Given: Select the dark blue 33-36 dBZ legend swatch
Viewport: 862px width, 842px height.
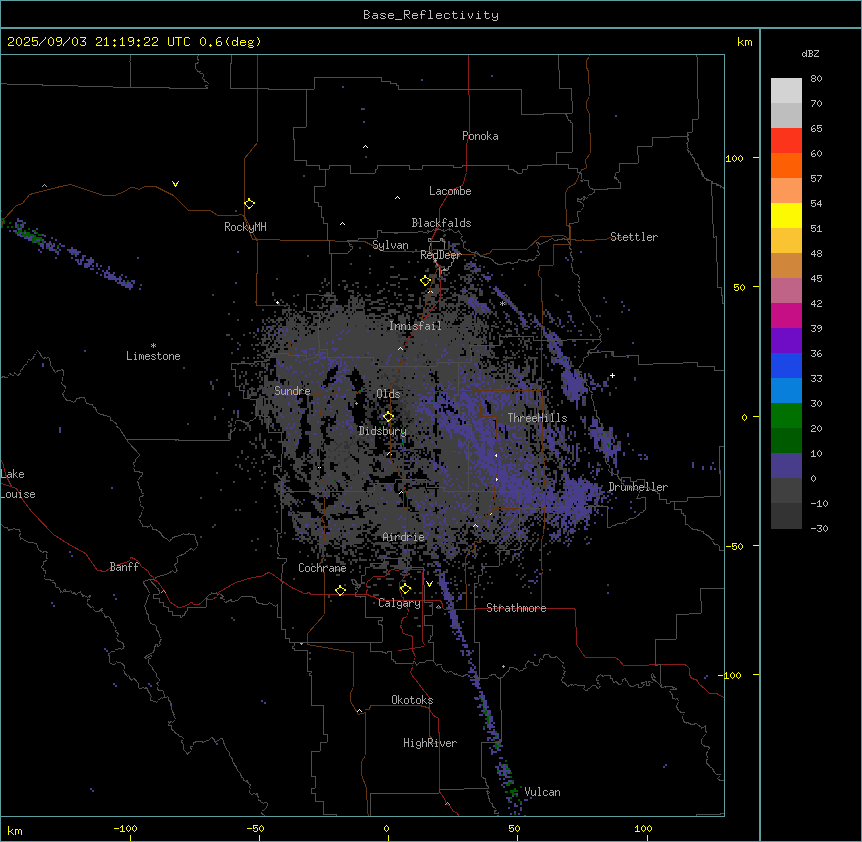Looking at the screenshot, I should coord(786,365).
